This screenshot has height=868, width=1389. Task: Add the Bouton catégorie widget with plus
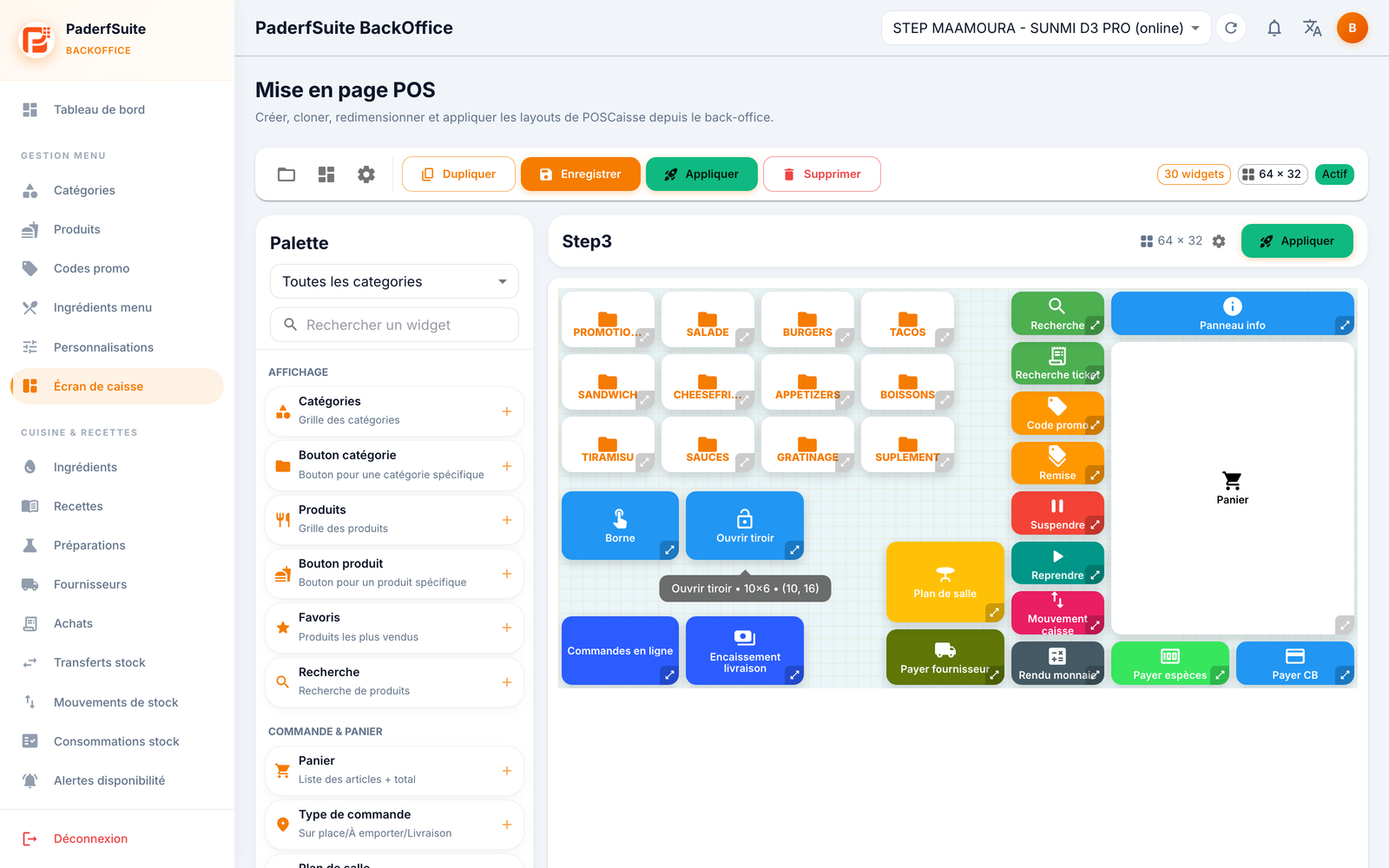(x=507, y=466)
